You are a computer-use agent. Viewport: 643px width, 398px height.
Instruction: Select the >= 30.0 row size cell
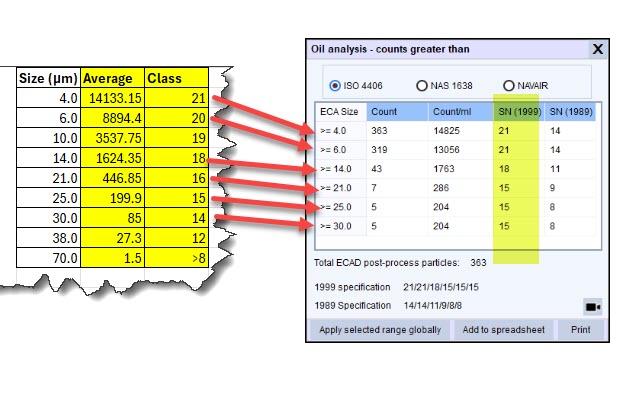tap(341, 226)
